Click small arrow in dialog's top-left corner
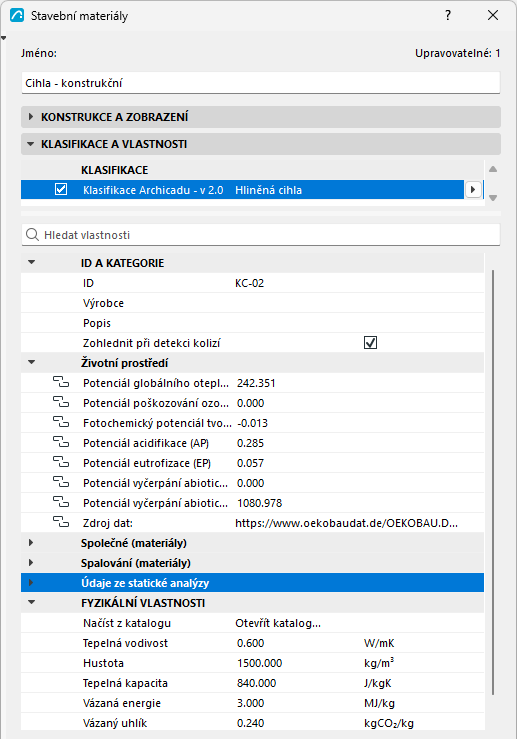The image size is (517, 739). tap(3, 38)
